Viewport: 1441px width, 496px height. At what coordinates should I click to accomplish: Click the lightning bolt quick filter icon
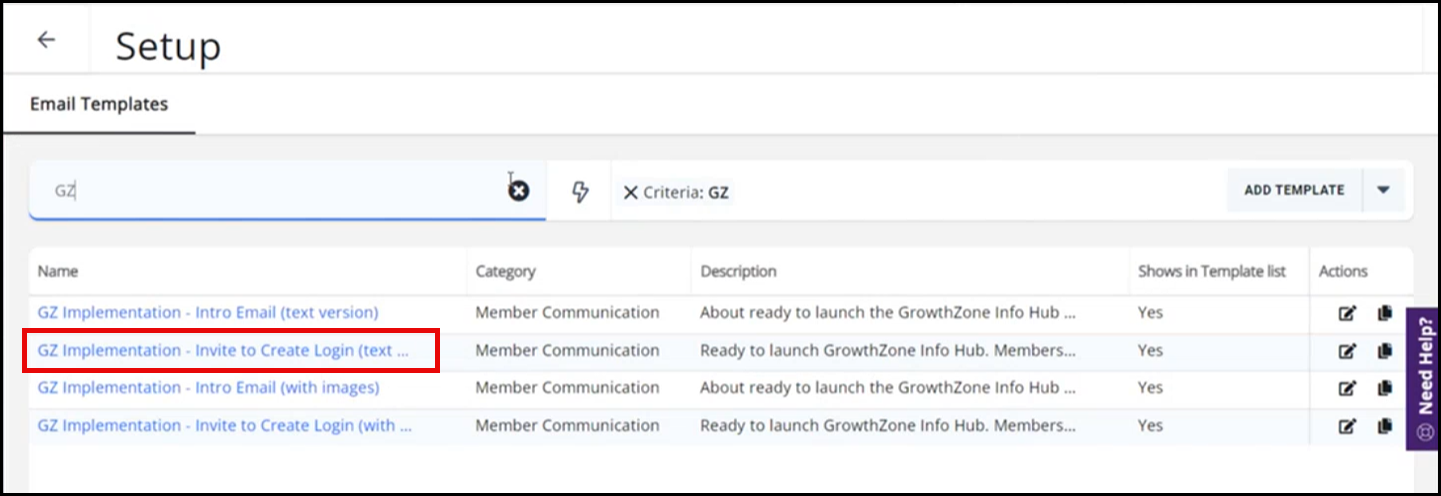[580, 192]
